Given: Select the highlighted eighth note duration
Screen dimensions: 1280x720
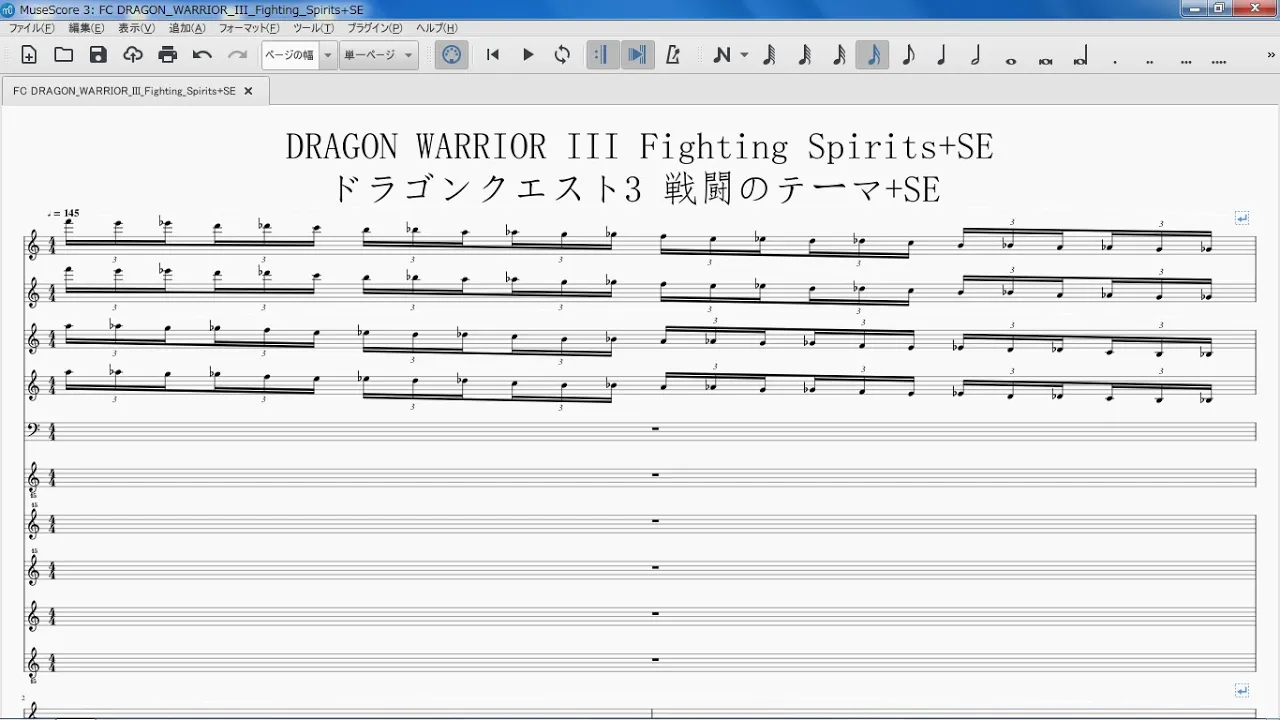Looking at the screenshot, I should (873, 55).
